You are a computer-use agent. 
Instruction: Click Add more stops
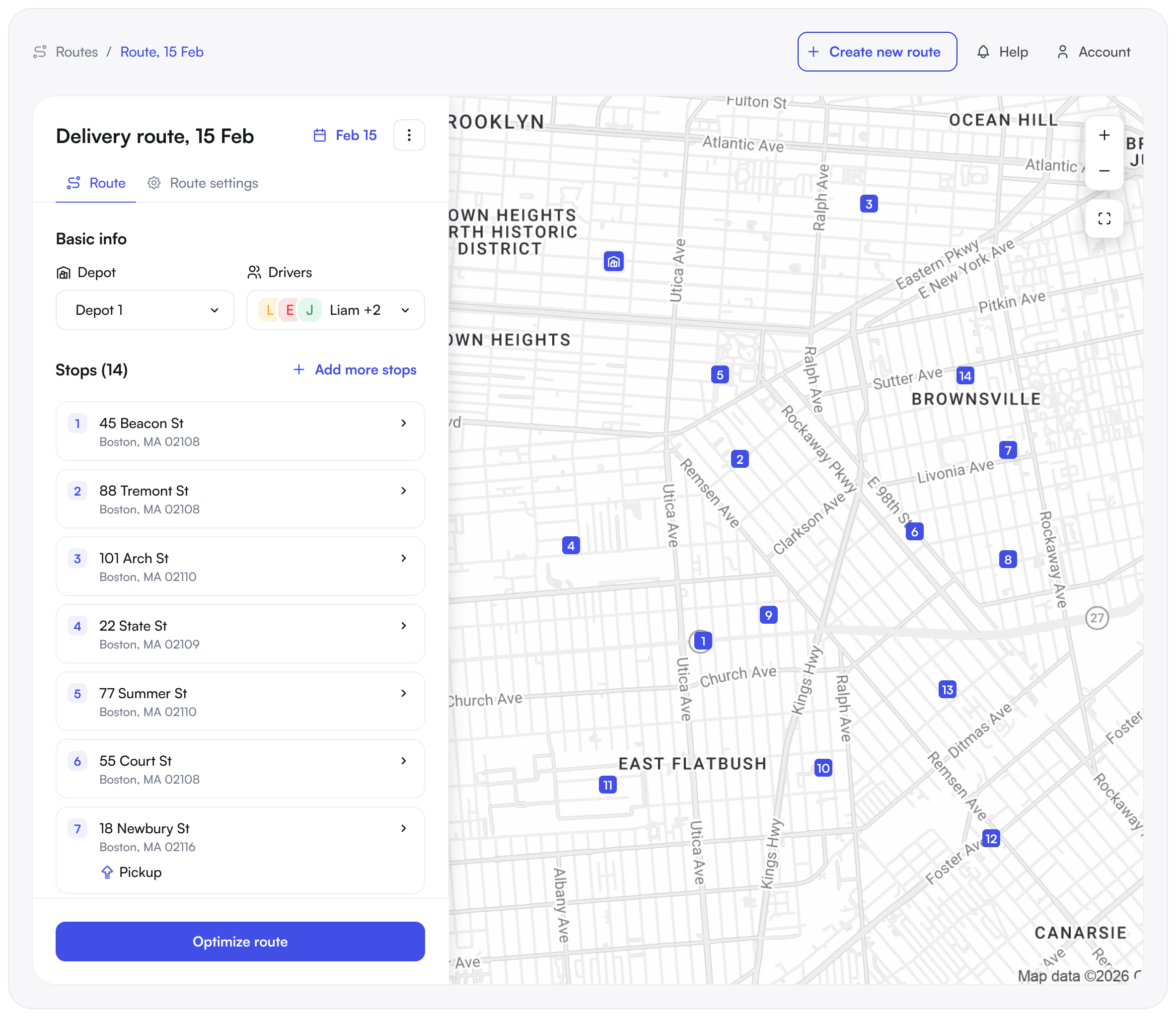(x=355, y=369)
